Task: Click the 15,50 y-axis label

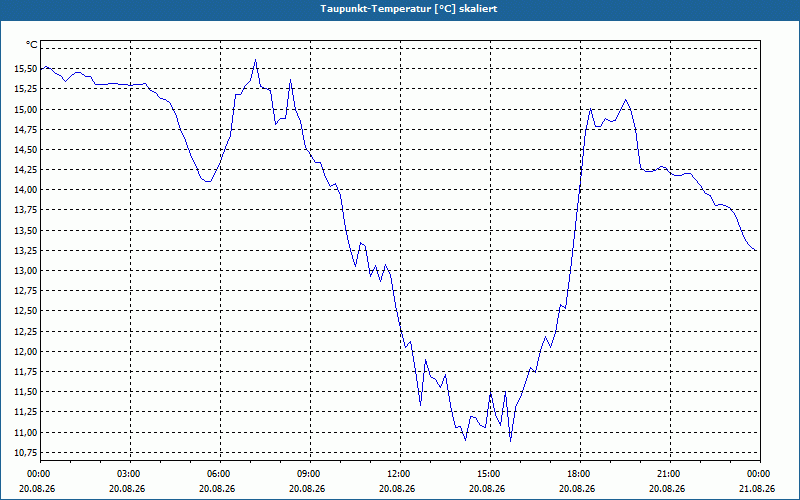Action: [x=26, y=68]
